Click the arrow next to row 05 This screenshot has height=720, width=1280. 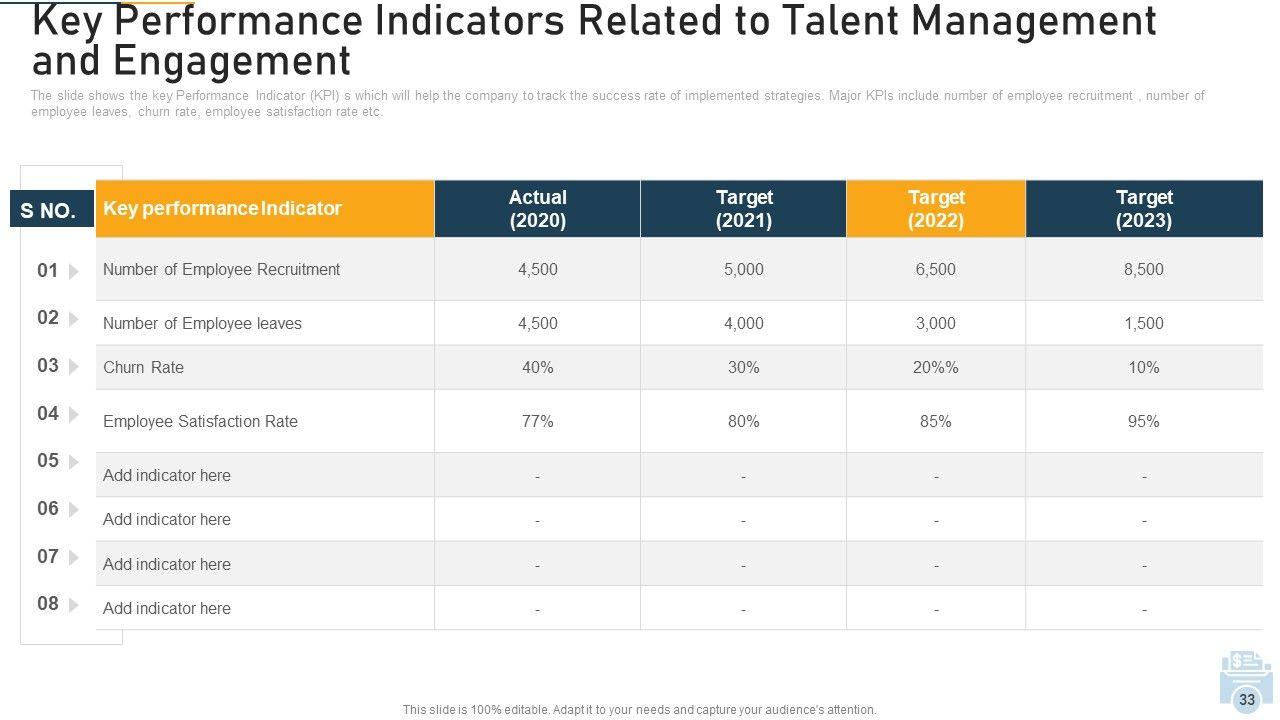tap(73, 462)
